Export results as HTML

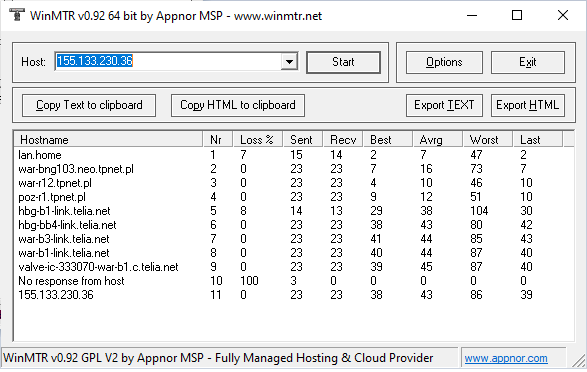pos(527,105)
